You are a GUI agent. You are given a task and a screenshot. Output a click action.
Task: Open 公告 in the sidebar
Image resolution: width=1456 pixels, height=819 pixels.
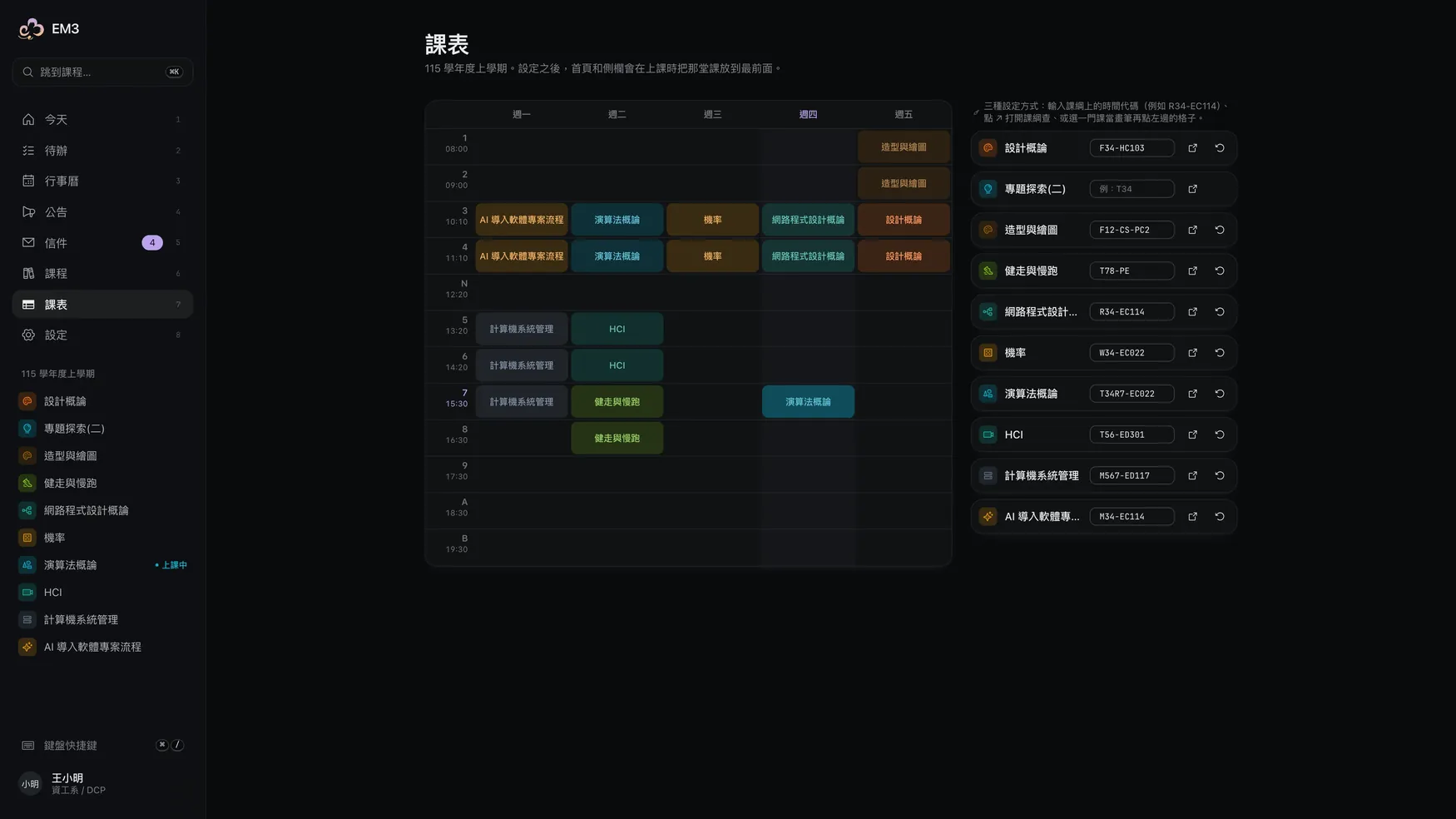(x=102, y=212)
